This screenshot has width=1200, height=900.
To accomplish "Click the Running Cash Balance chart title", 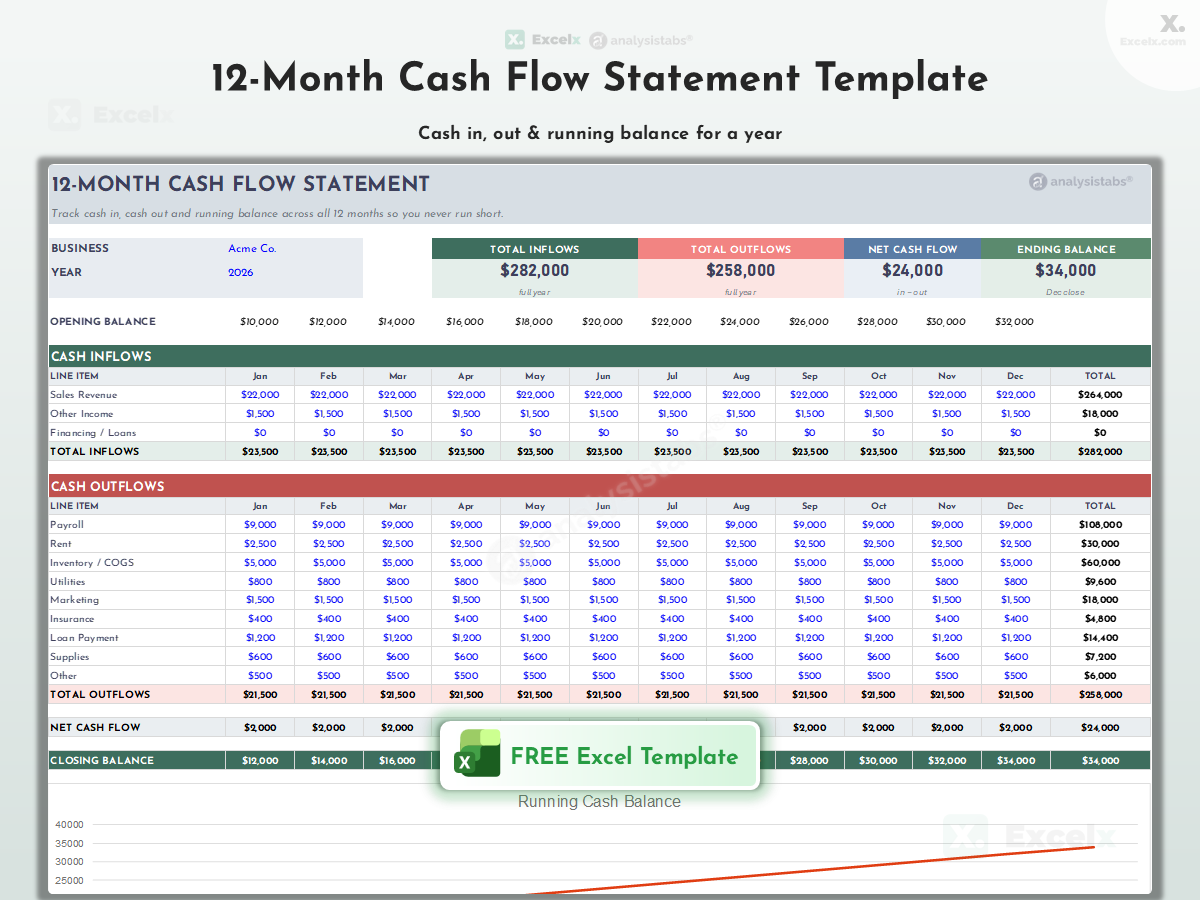I will pyautogui.click(x=599, y=802).
